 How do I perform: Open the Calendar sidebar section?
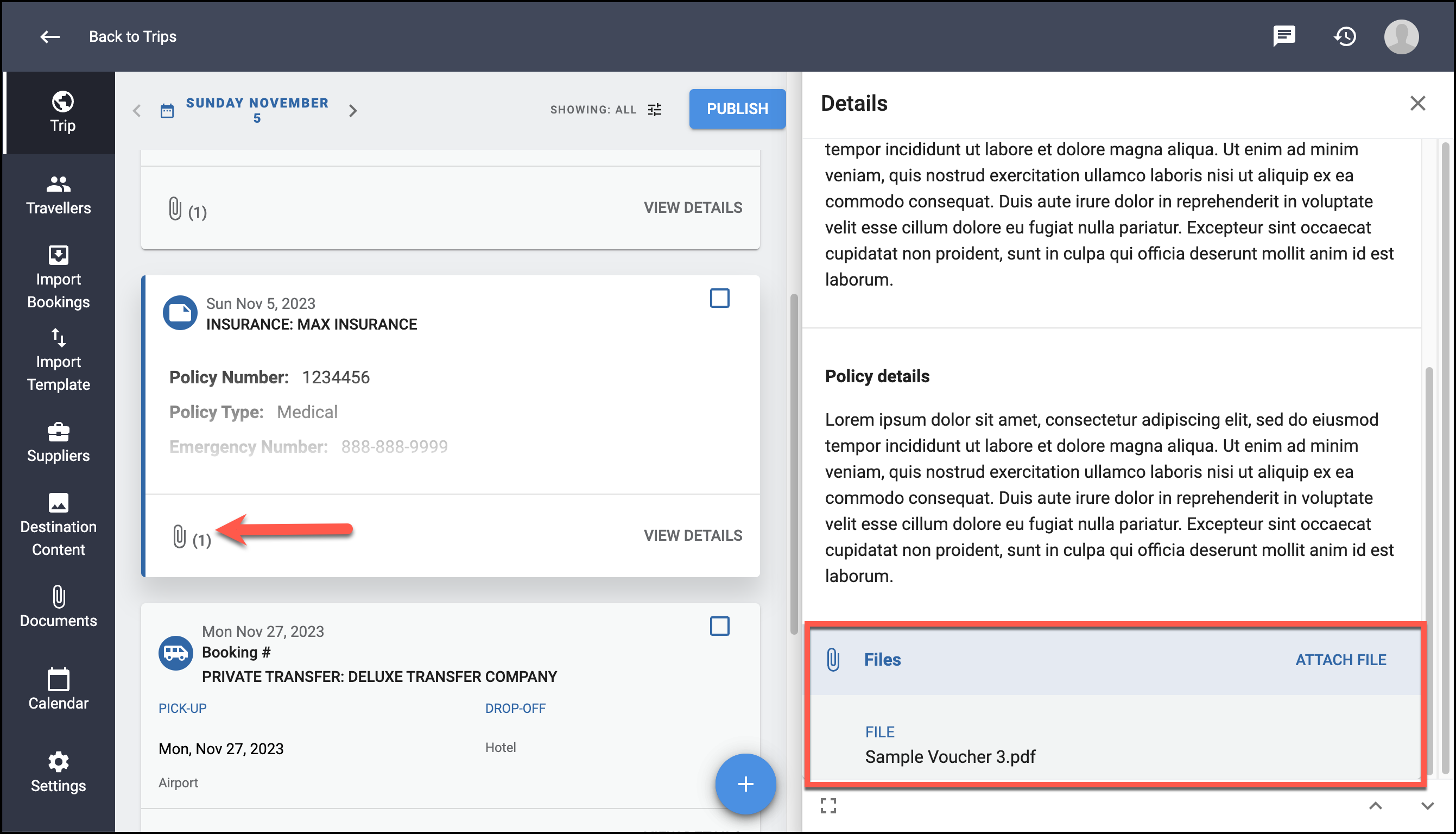[x=59, y=690]
